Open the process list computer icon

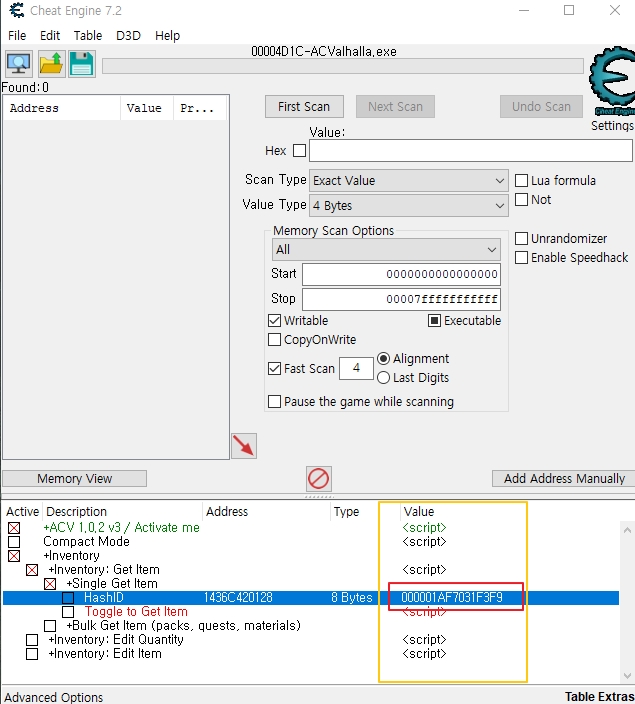pyautogui.click(x=18, y=64)
